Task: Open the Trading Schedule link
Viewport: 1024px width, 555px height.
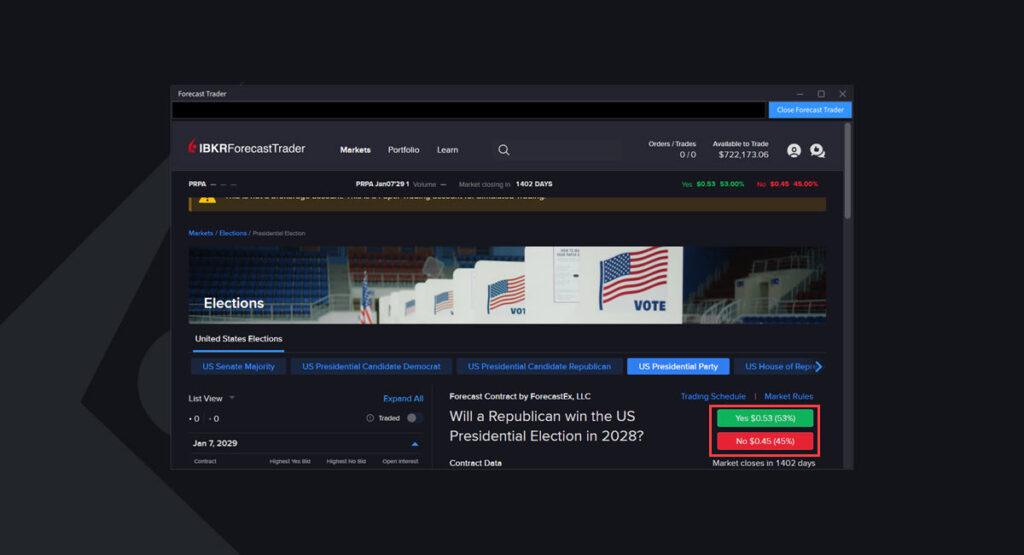Action: [x=712, y=397]
